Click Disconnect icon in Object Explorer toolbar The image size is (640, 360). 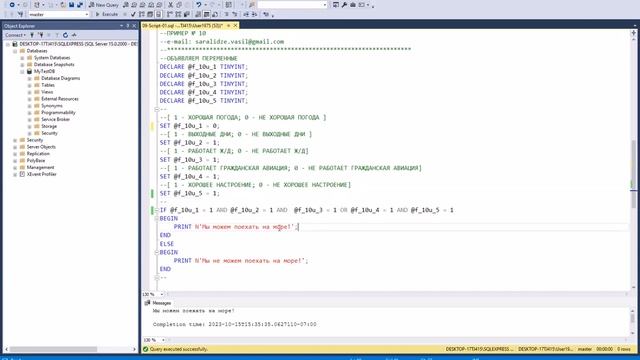pyautogui.click(x=41, y=35)
